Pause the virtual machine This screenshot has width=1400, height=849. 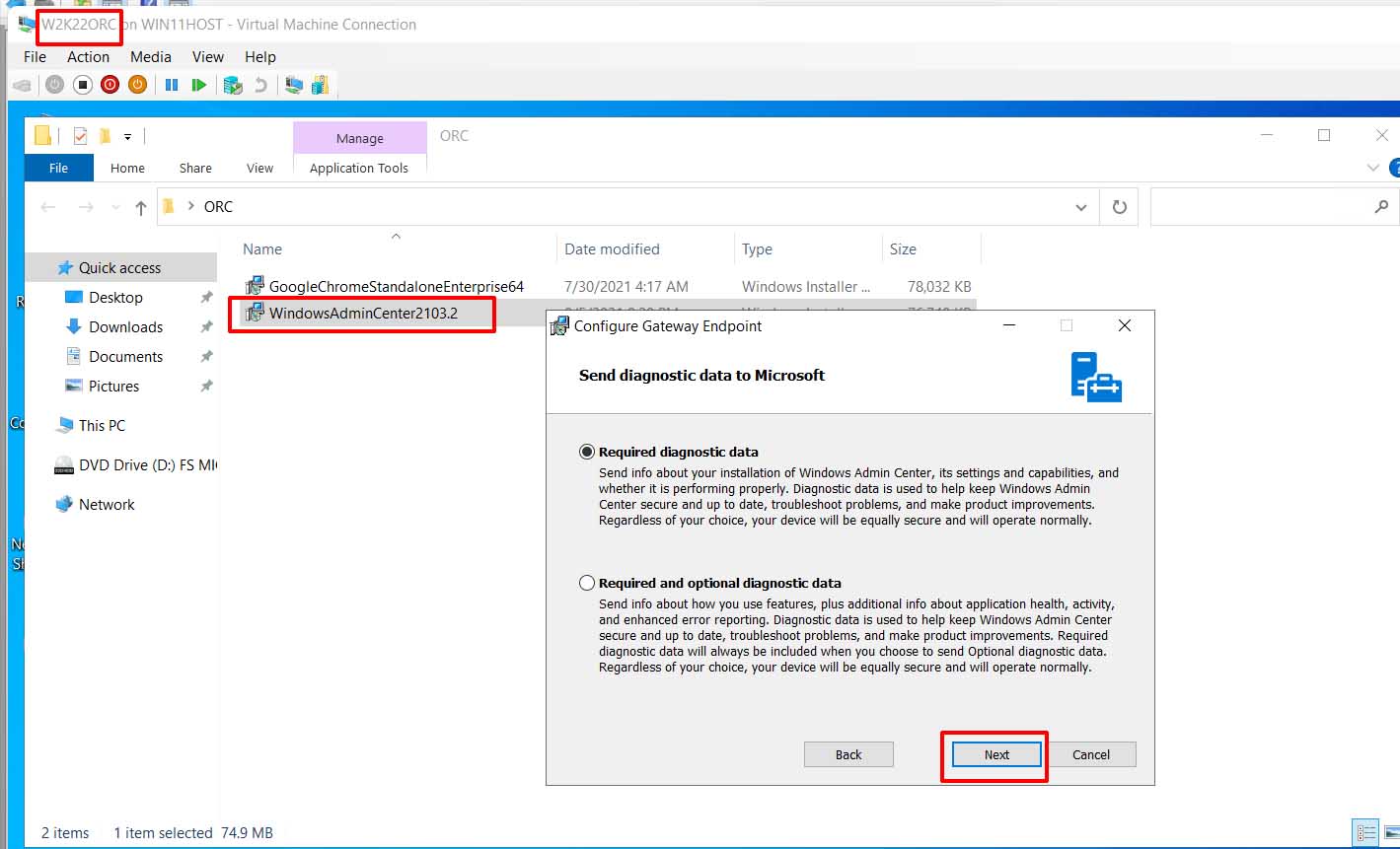tap(172, 85)
